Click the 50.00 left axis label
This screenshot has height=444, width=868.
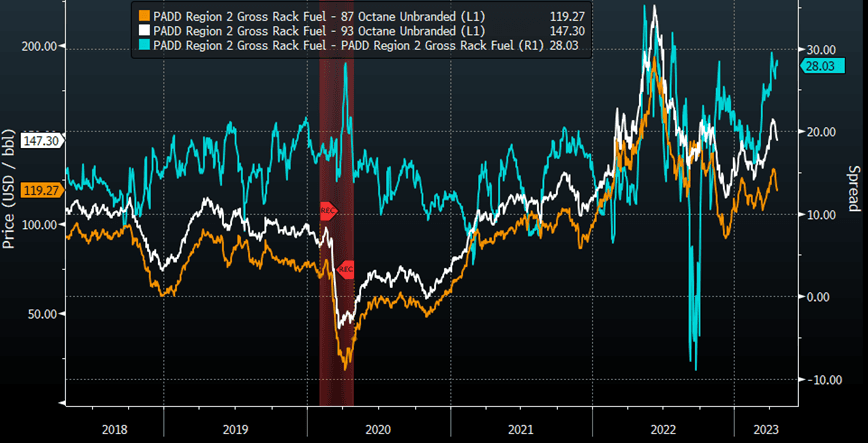(x=44, y=314)
